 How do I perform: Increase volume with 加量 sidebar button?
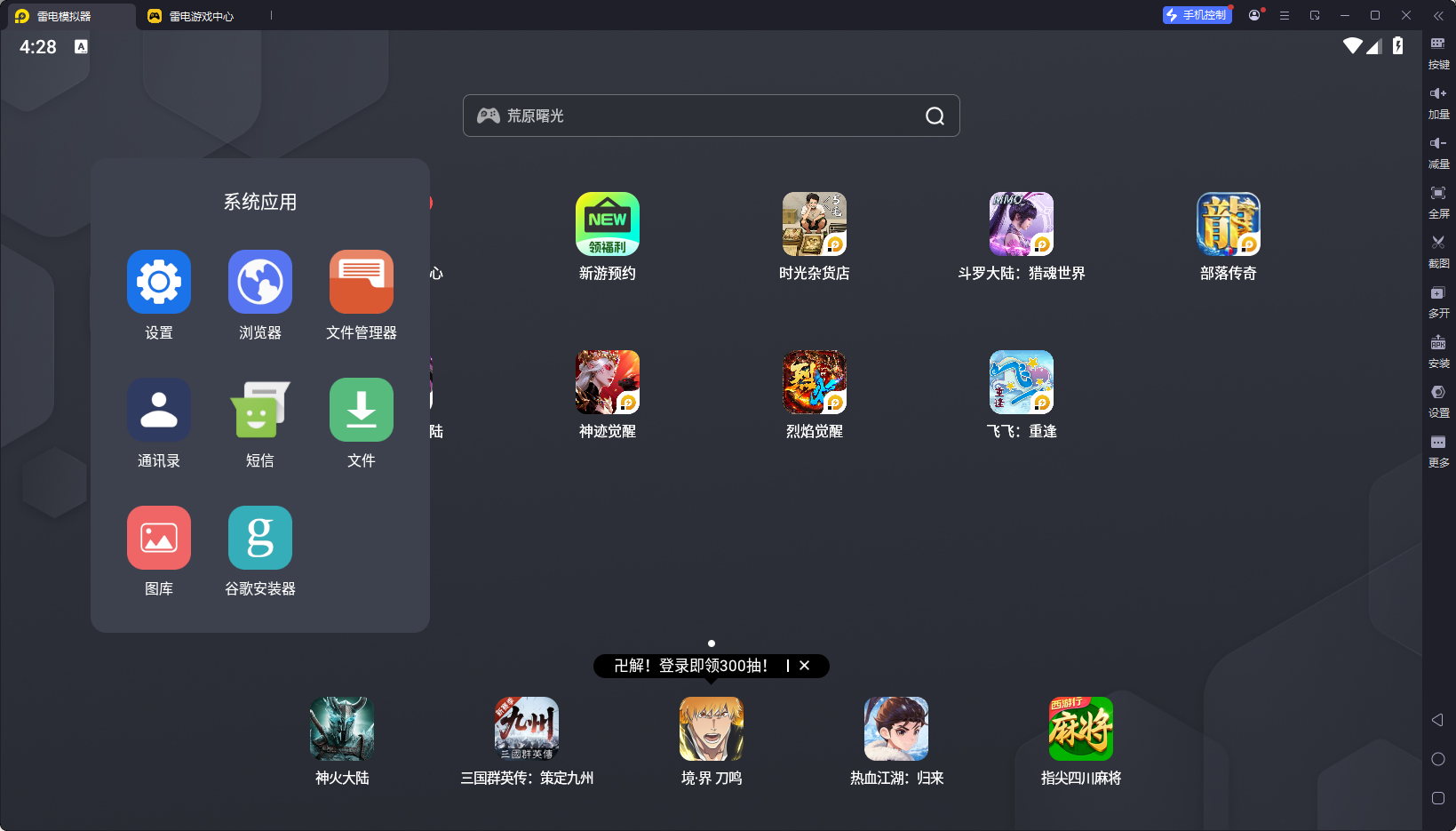[1438, 99]
